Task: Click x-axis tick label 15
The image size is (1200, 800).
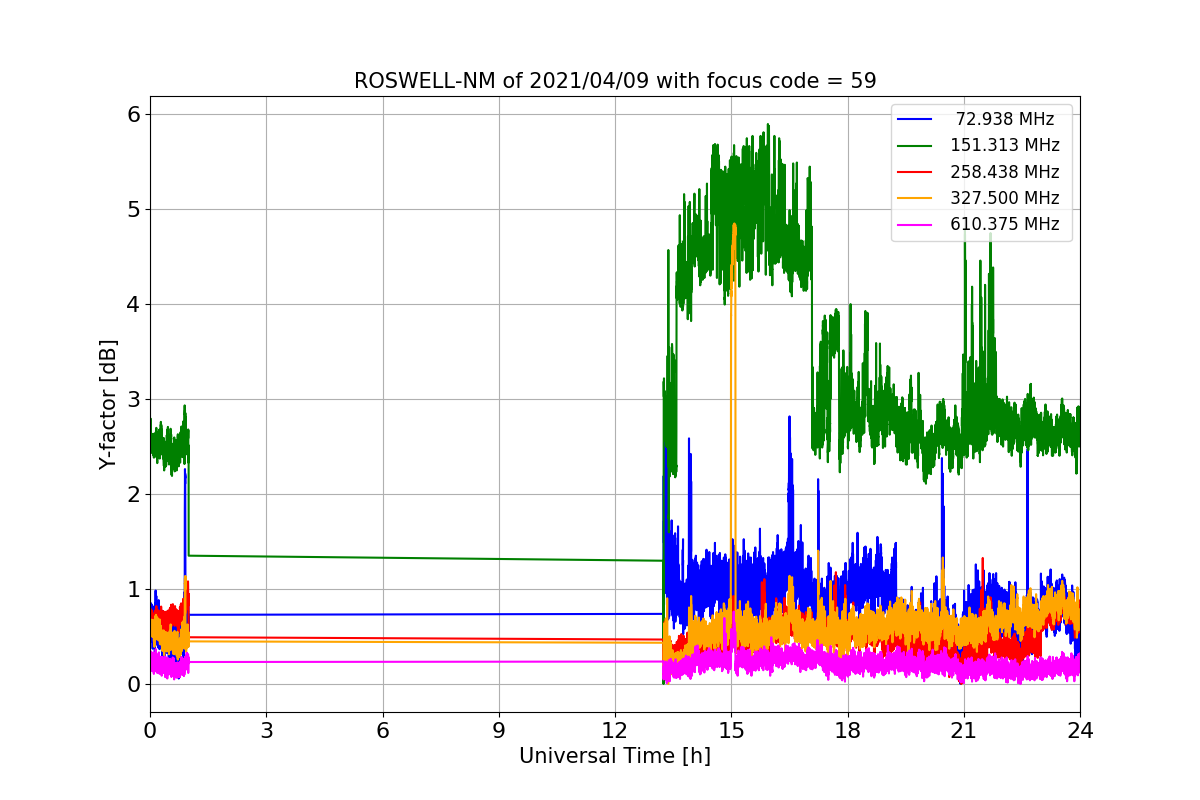Action: point(731,731)
